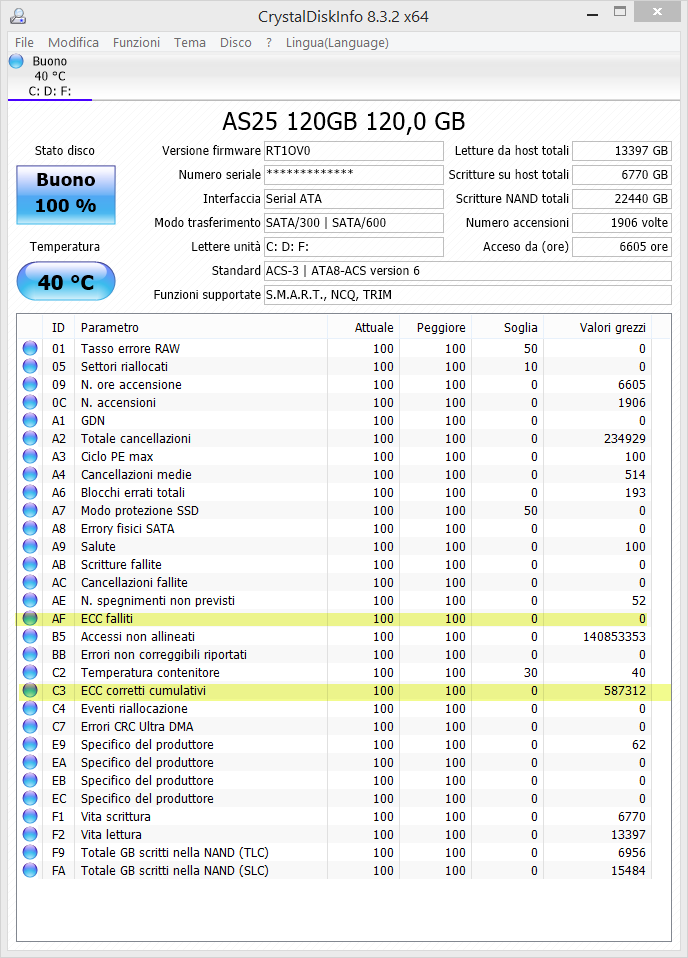Open the question mark help menu

click(x=269, y=42)
